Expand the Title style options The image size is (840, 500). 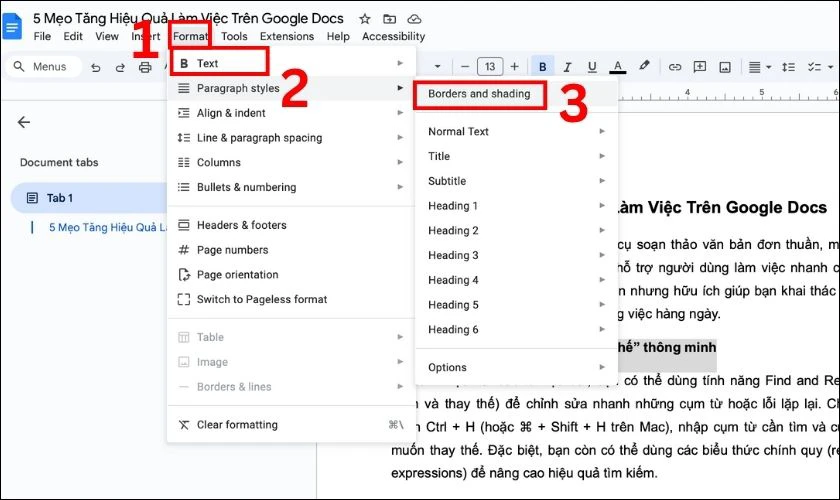(x=516, y=156)
